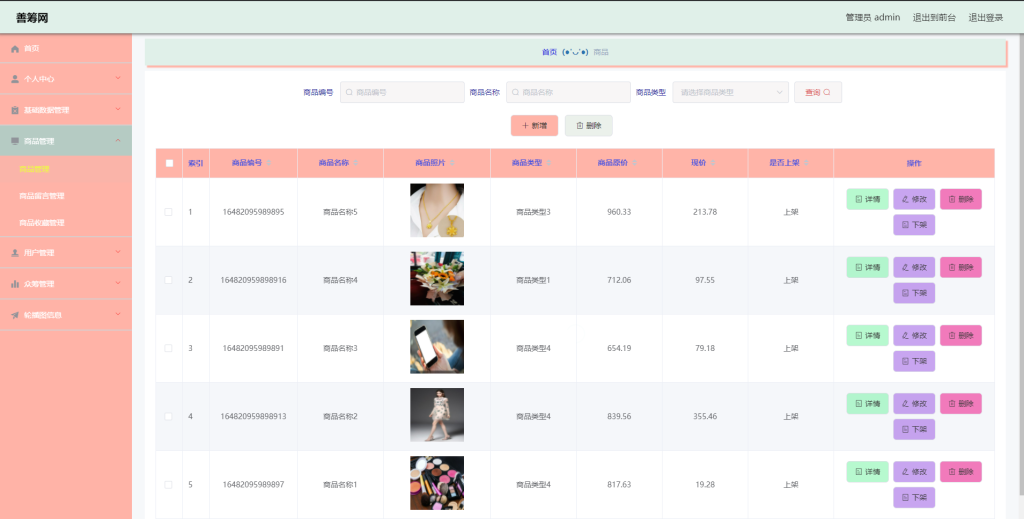Screen dimensions: 1024x519
Task: Collapse the 商品管理 sidebar menu
Action: [66, 141]
